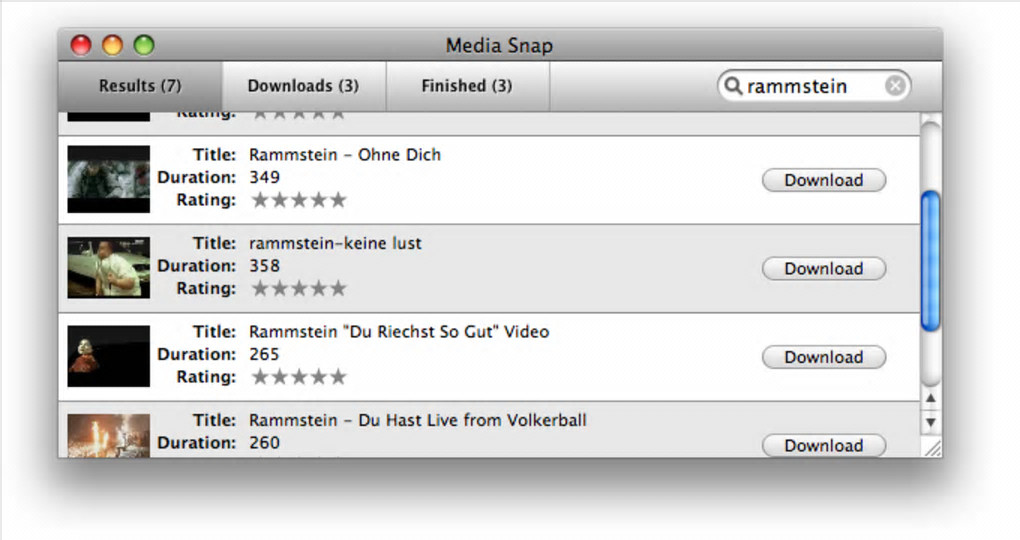Open the Downloads (3) tab
Screen dimensions: 1020x540
click(303, 86)
